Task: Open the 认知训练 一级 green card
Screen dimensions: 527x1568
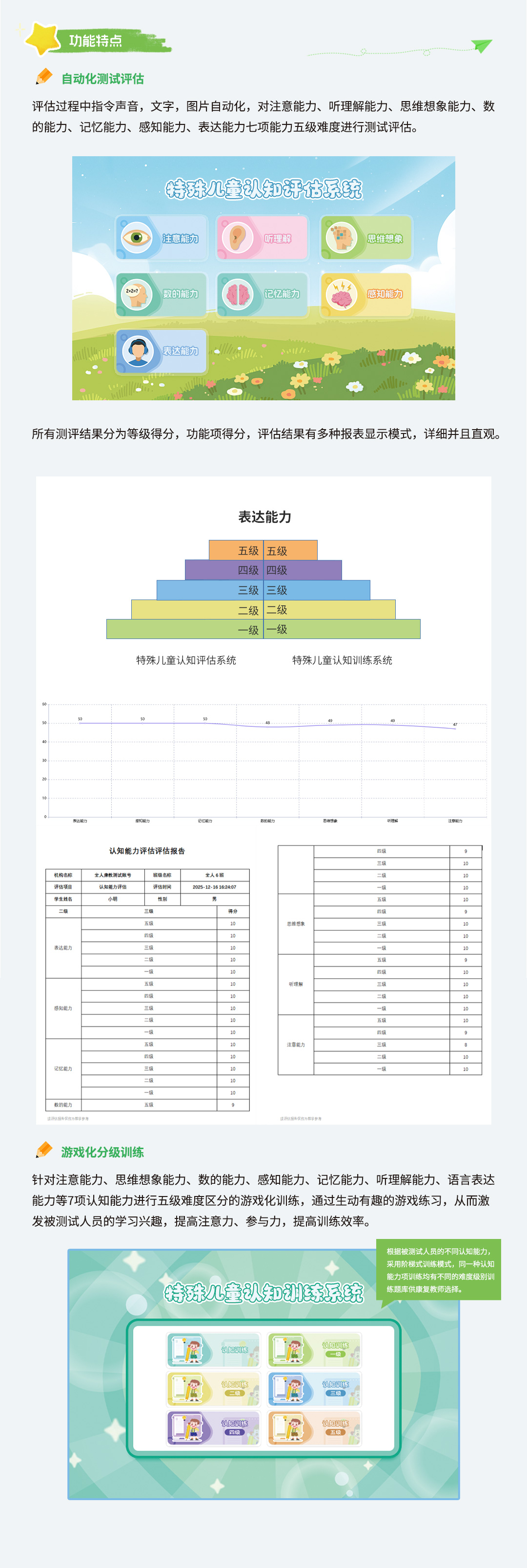Action: pyautogui.click(x=314, y=1350)
